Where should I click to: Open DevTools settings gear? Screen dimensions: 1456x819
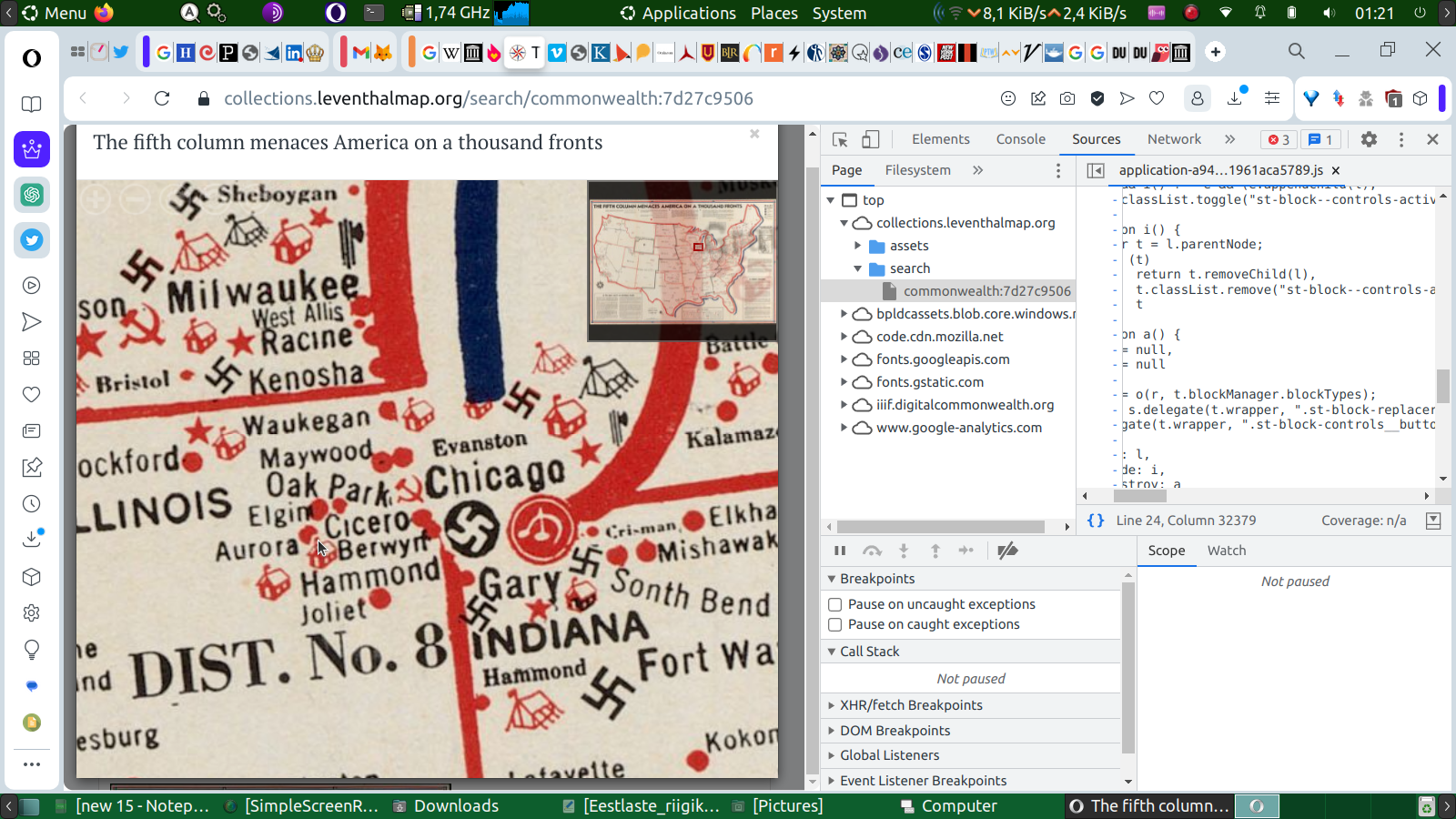tap(1369, 139)
